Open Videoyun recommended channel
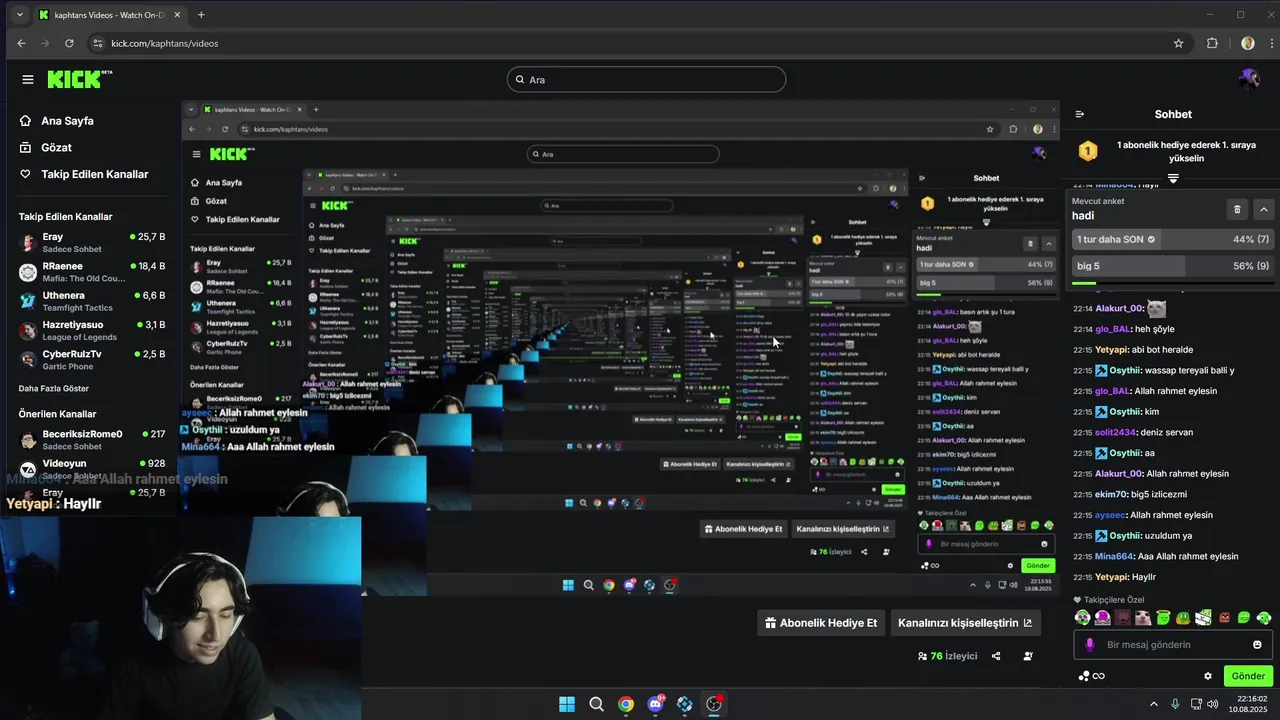The height and width of the screenshot is (720, 1280). pyautogui.click(x=92, y=469)
